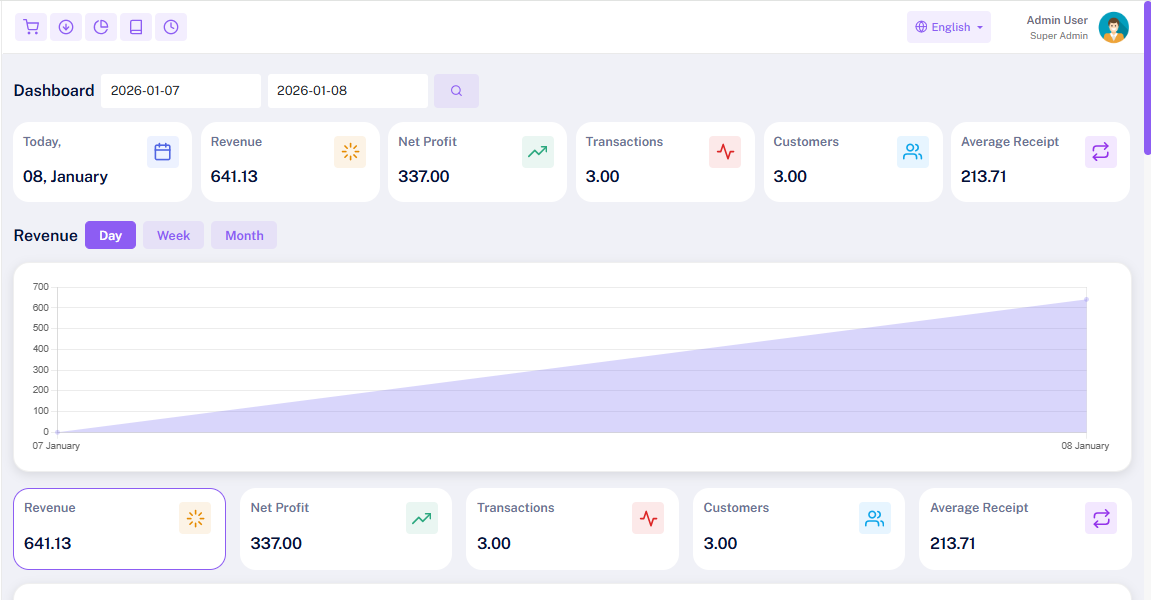Open the clock history icon

coord(171,27)
